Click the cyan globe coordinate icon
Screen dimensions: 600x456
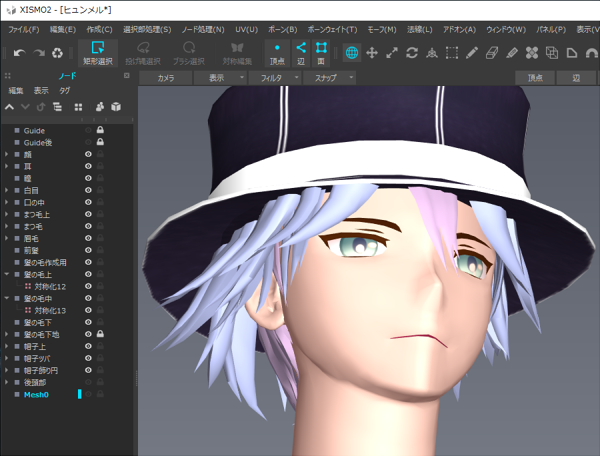click(352, 53)
